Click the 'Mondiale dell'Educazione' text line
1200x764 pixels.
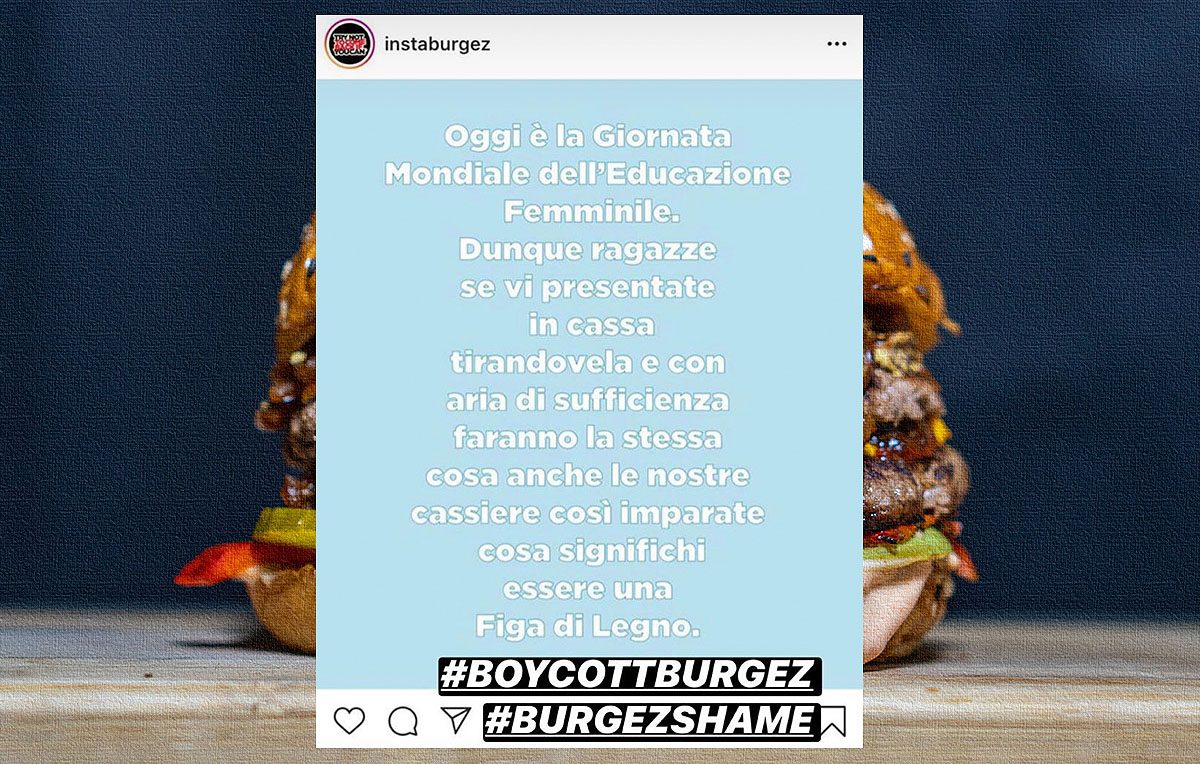588,174
